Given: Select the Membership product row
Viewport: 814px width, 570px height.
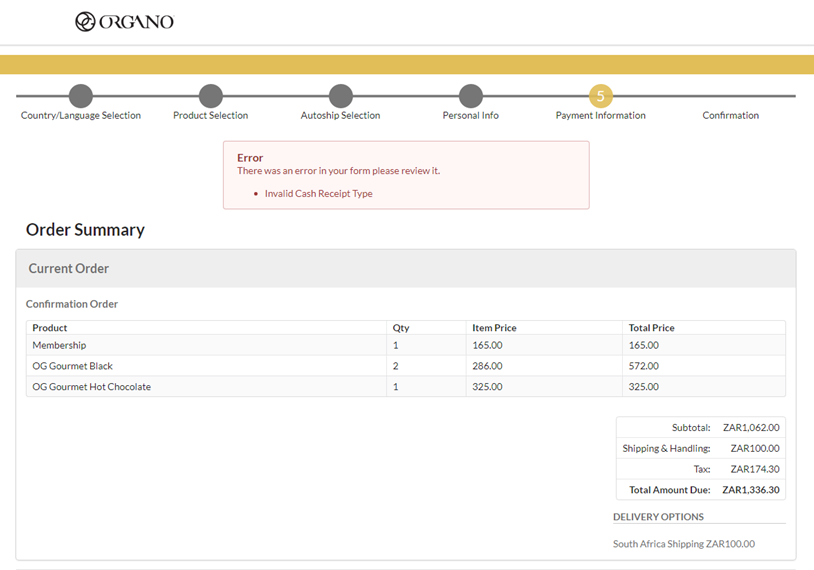Looking at the screenshot, I should pos(406,345).
